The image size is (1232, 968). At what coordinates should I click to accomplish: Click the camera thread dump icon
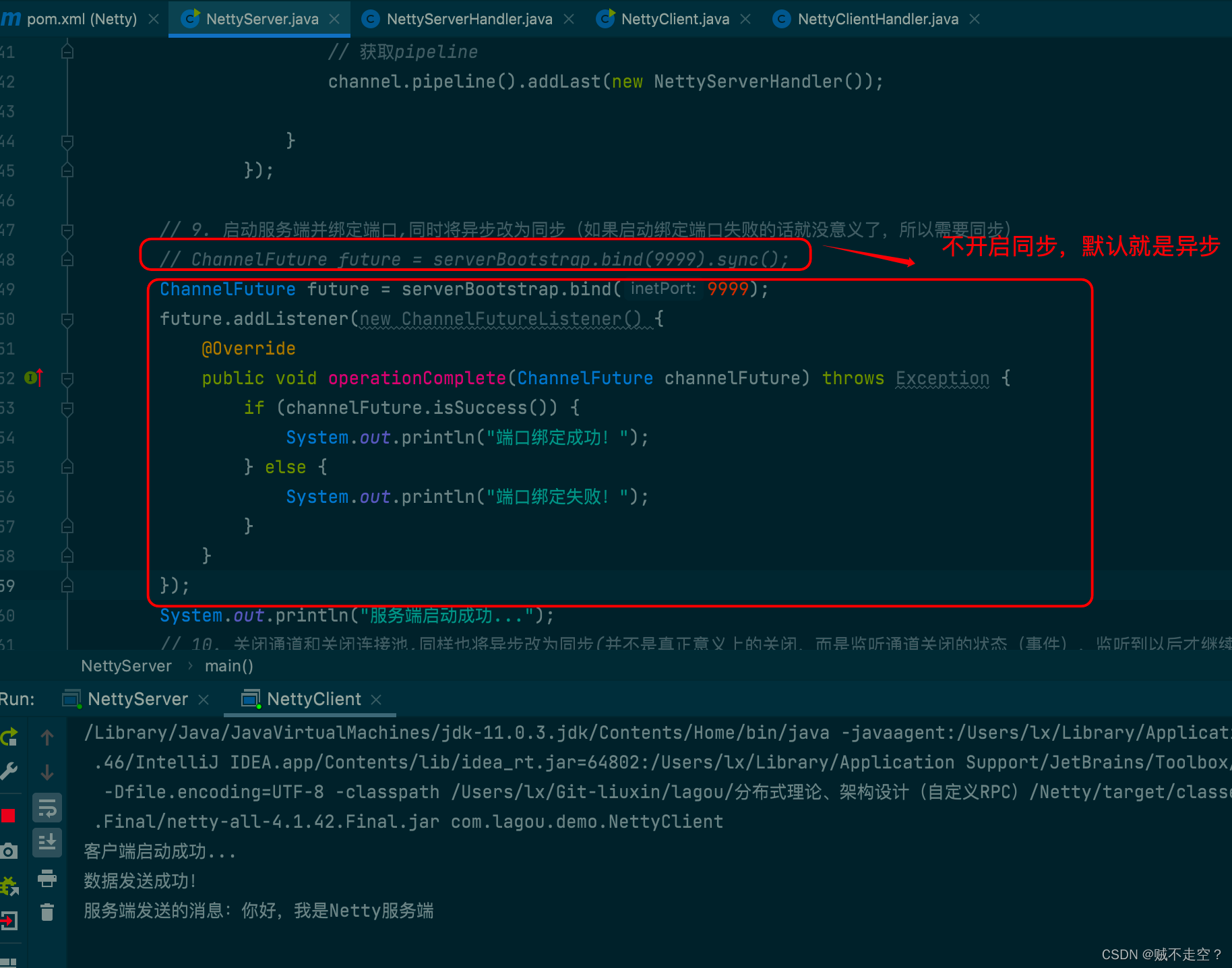coord(9,851)
